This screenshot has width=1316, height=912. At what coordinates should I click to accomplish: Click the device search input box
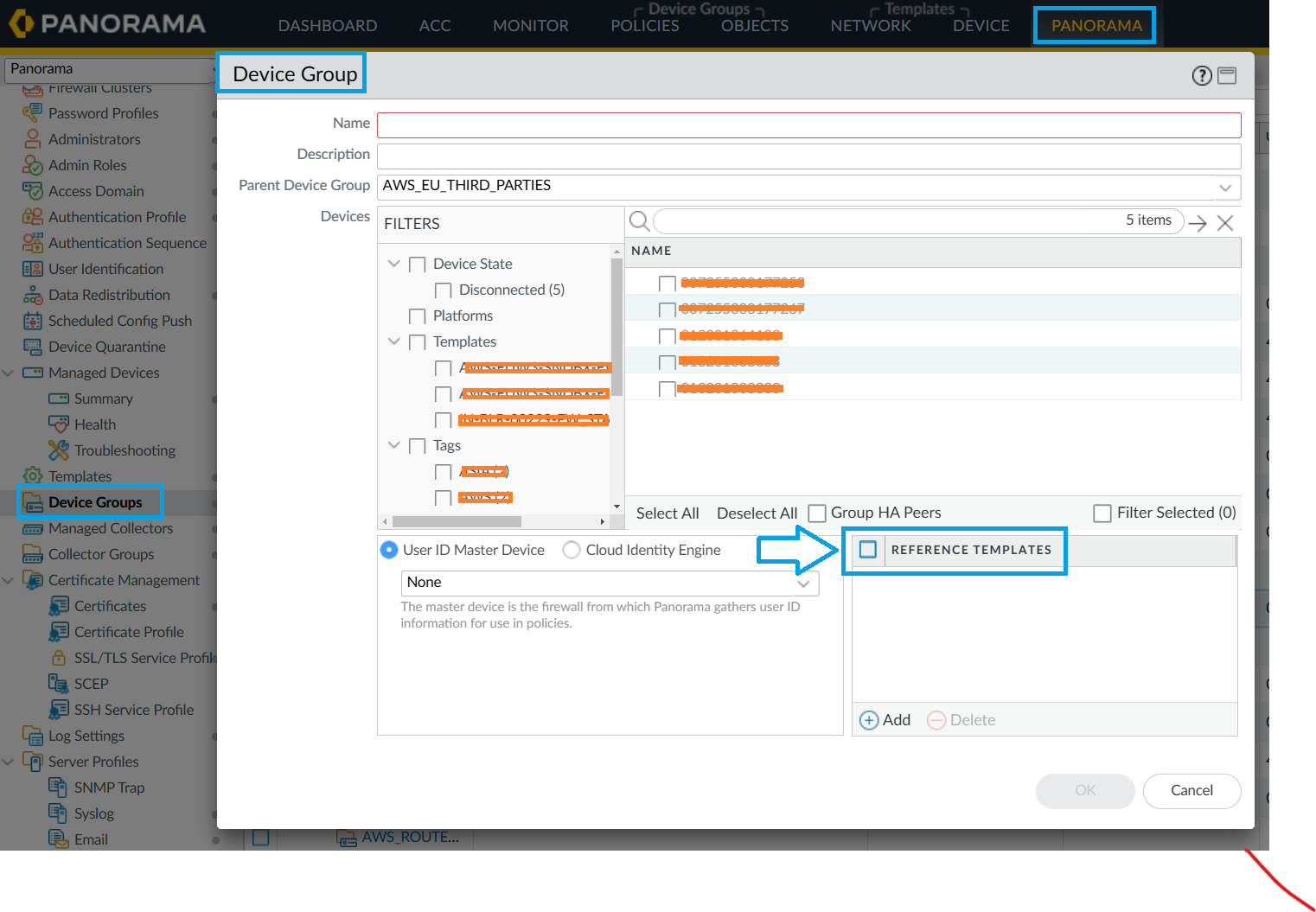point(918,221)
